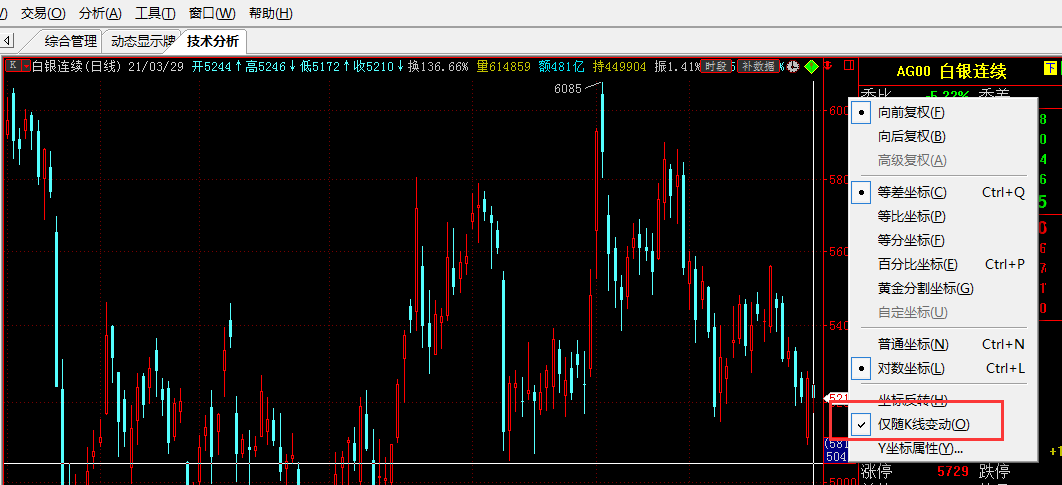Image resolution: width=1062 pixels, height=485 pixels.
Task: Click the 5729 limit-up value
Action: 953,471
